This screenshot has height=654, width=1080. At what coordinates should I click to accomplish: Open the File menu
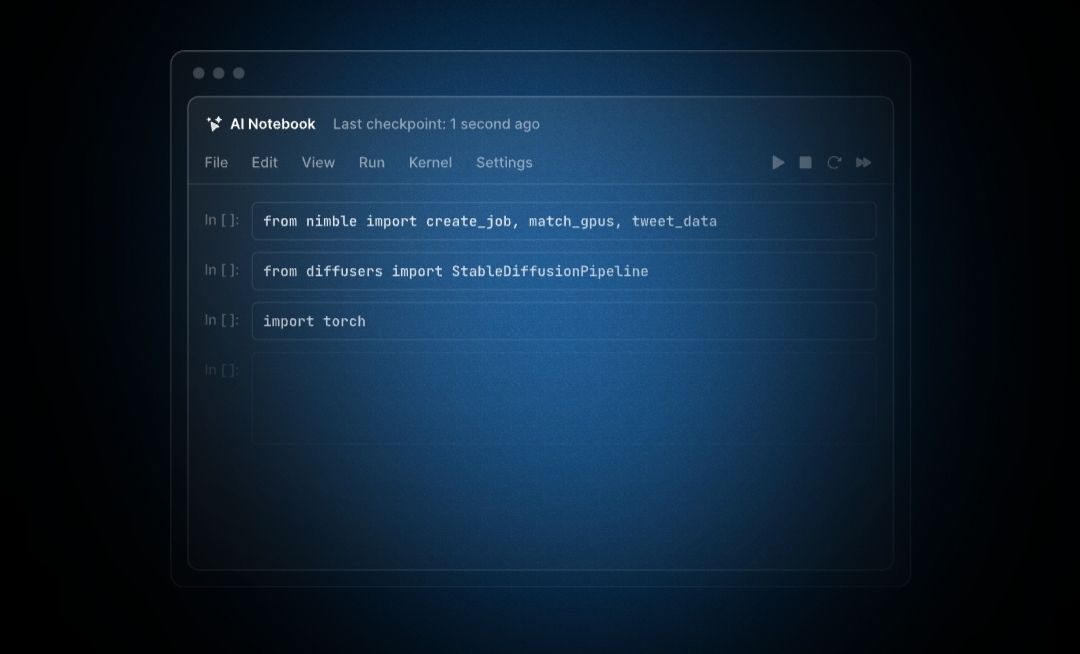click(x=216, y=162)
